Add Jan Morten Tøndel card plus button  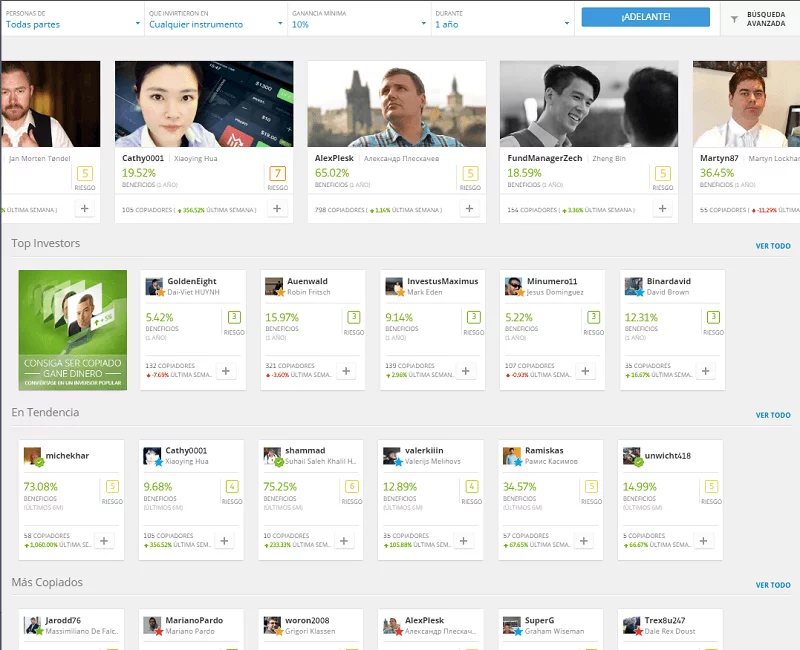[x=85, y=208]
